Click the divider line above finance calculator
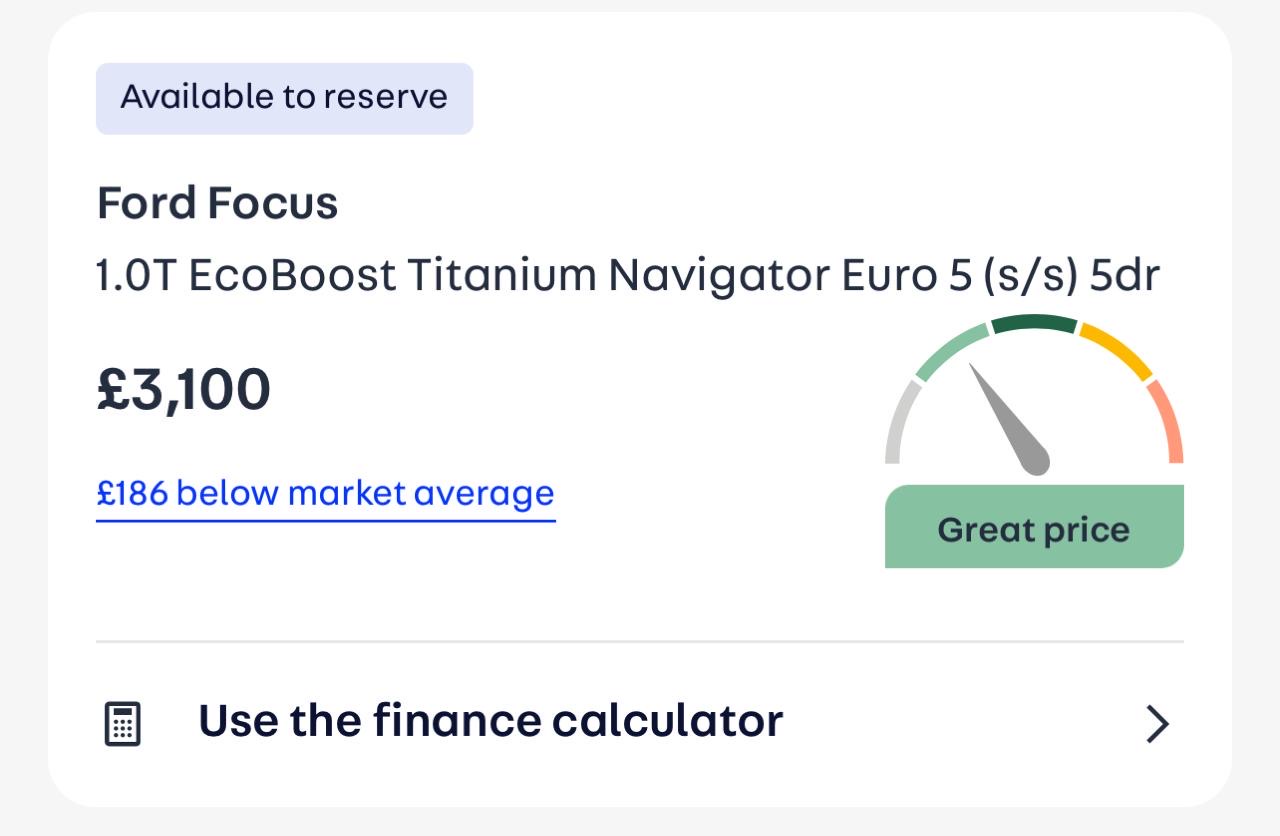1280x836 pixels. point(640,641)
